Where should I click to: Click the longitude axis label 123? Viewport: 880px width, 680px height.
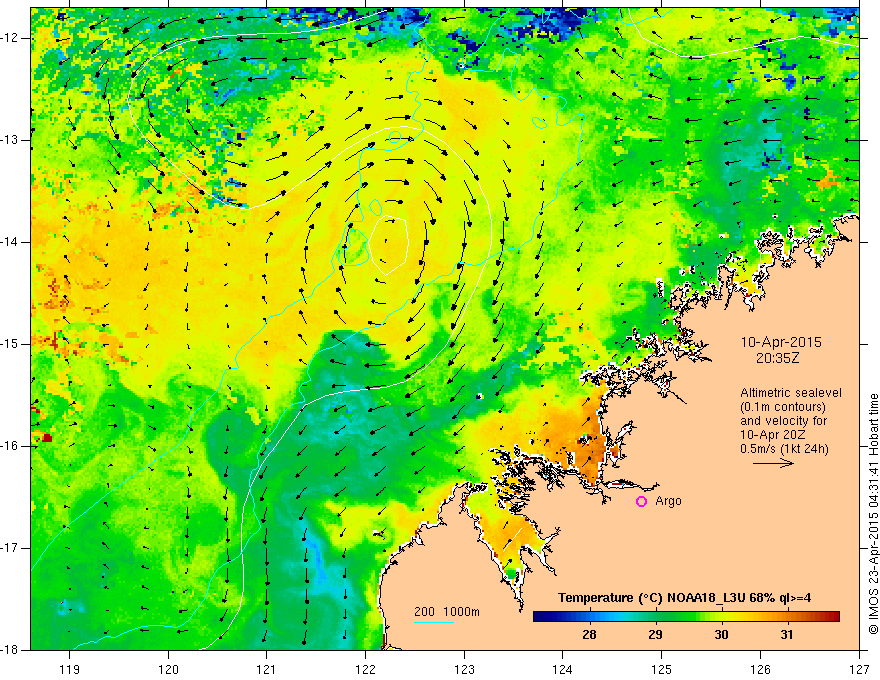pos(464,669)
